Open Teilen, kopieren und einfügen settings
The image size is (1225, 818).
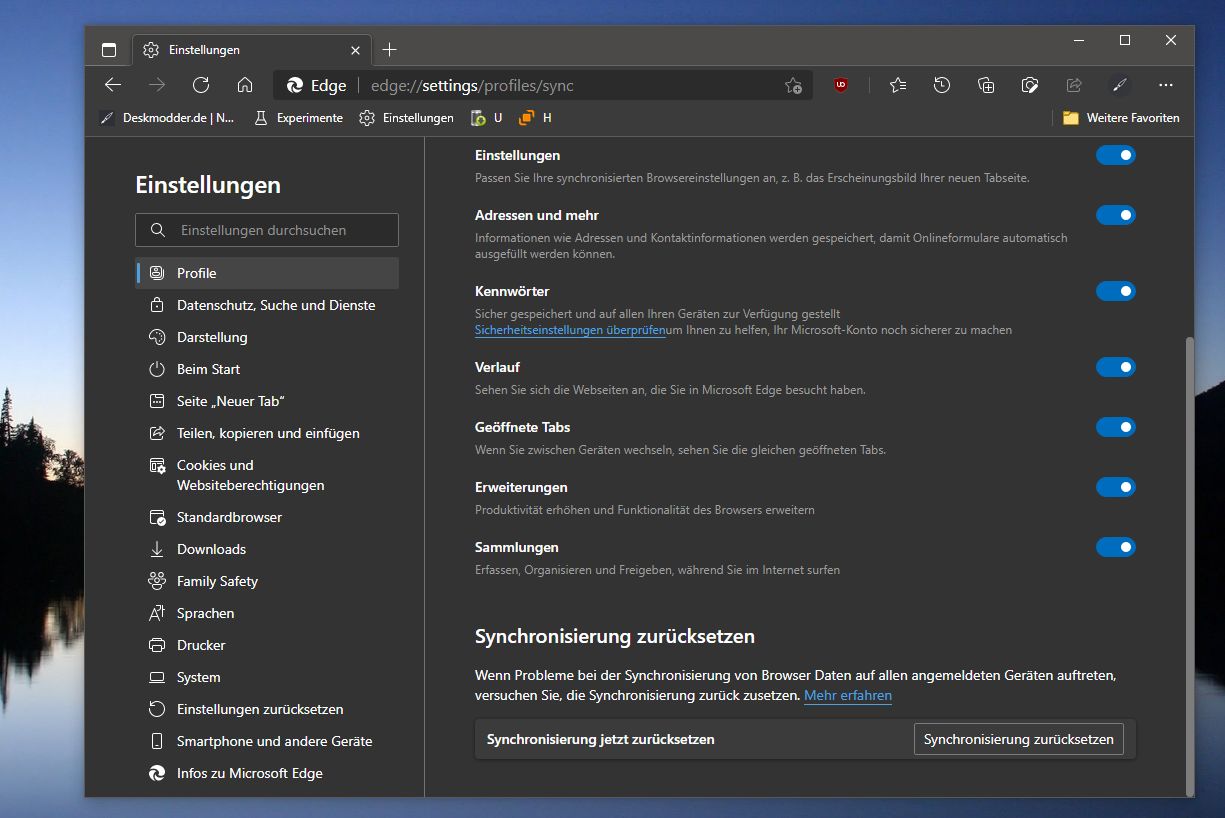tap(267, 433)
